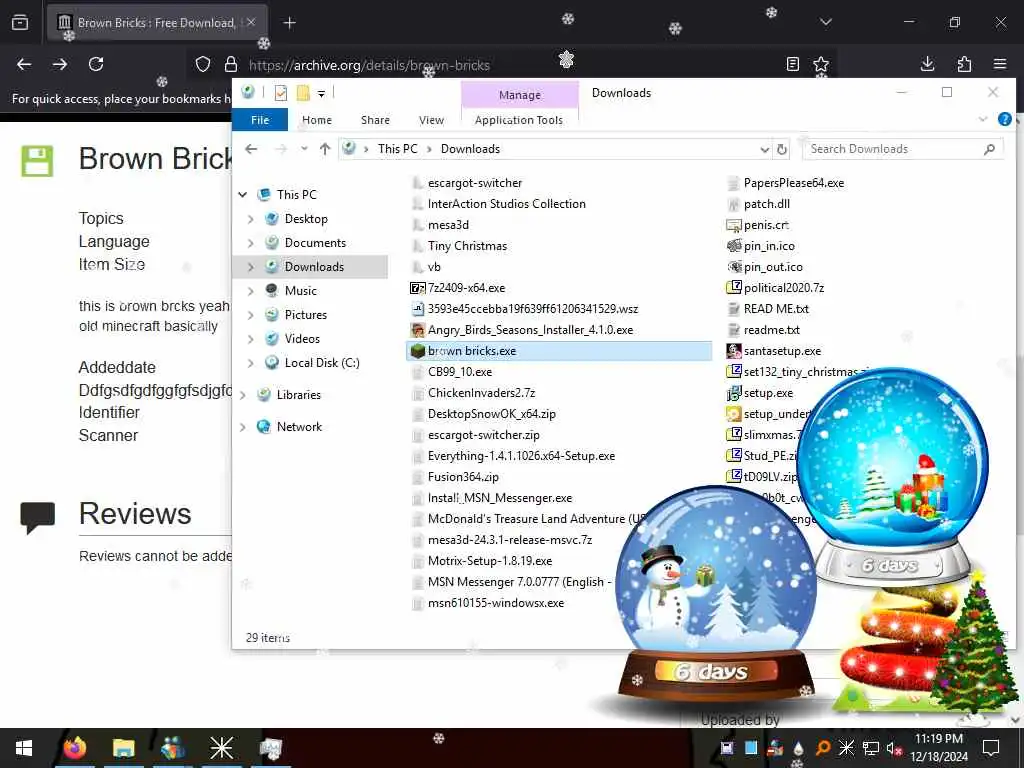Click the Firefox back arrow button

coord(24,64)
